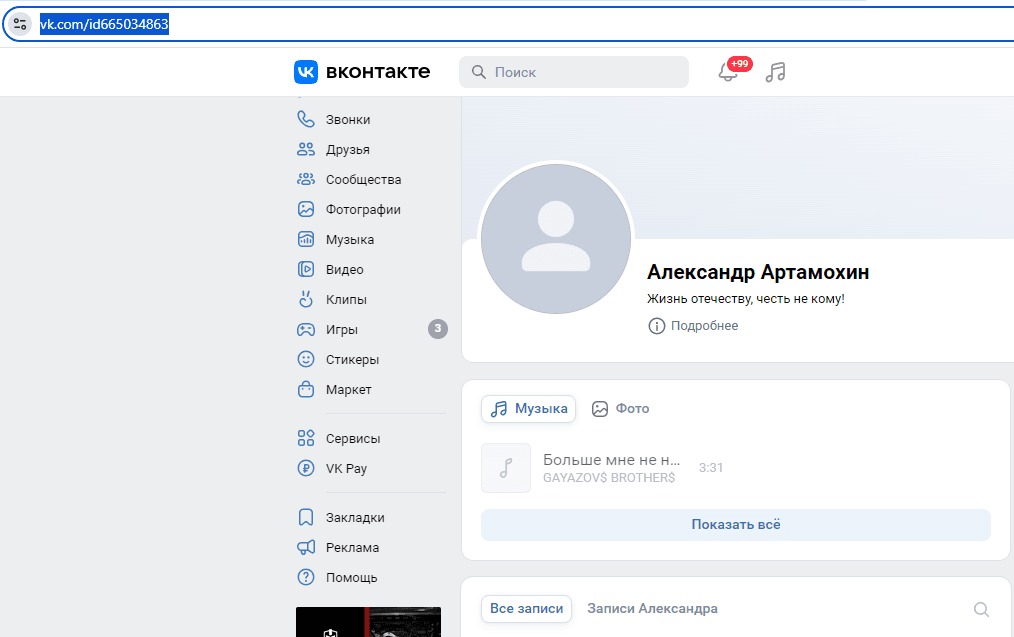Click the song title Больше мне не н...
Image resolution: width=1014 pixels, height=637 pixels.
[x=612, y=460]
